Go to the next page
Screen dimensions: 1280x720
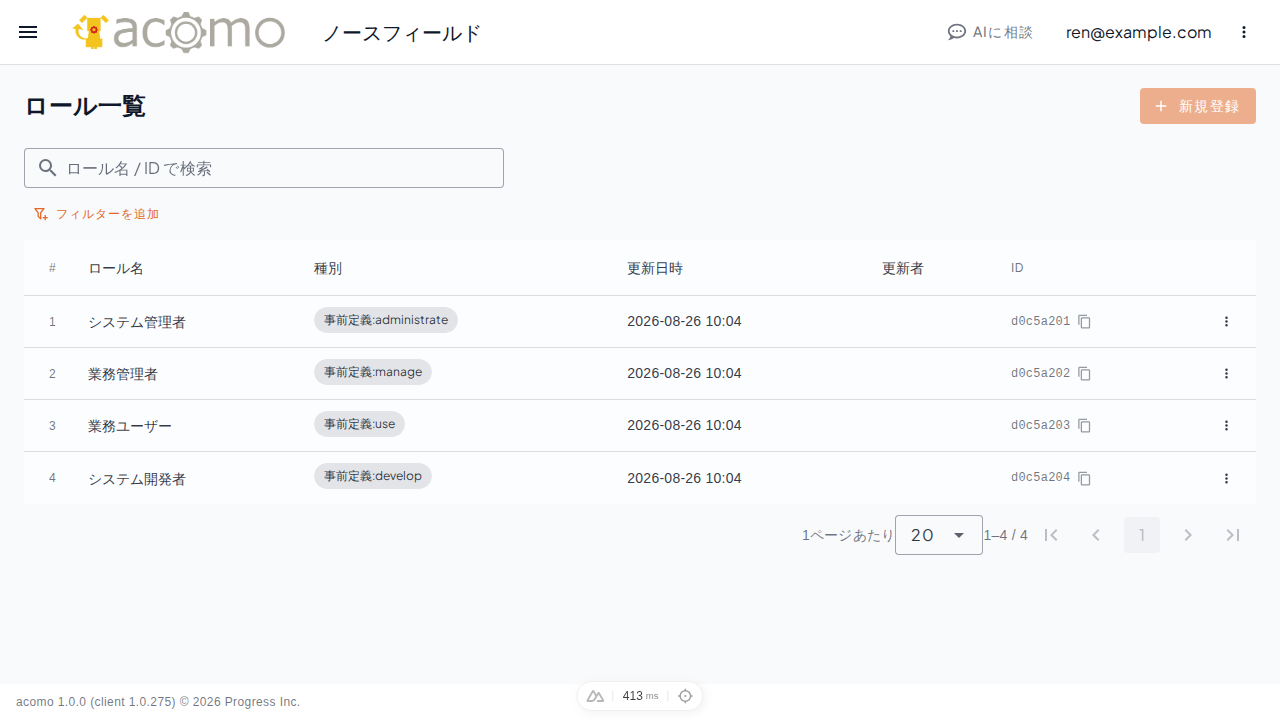1188,535
